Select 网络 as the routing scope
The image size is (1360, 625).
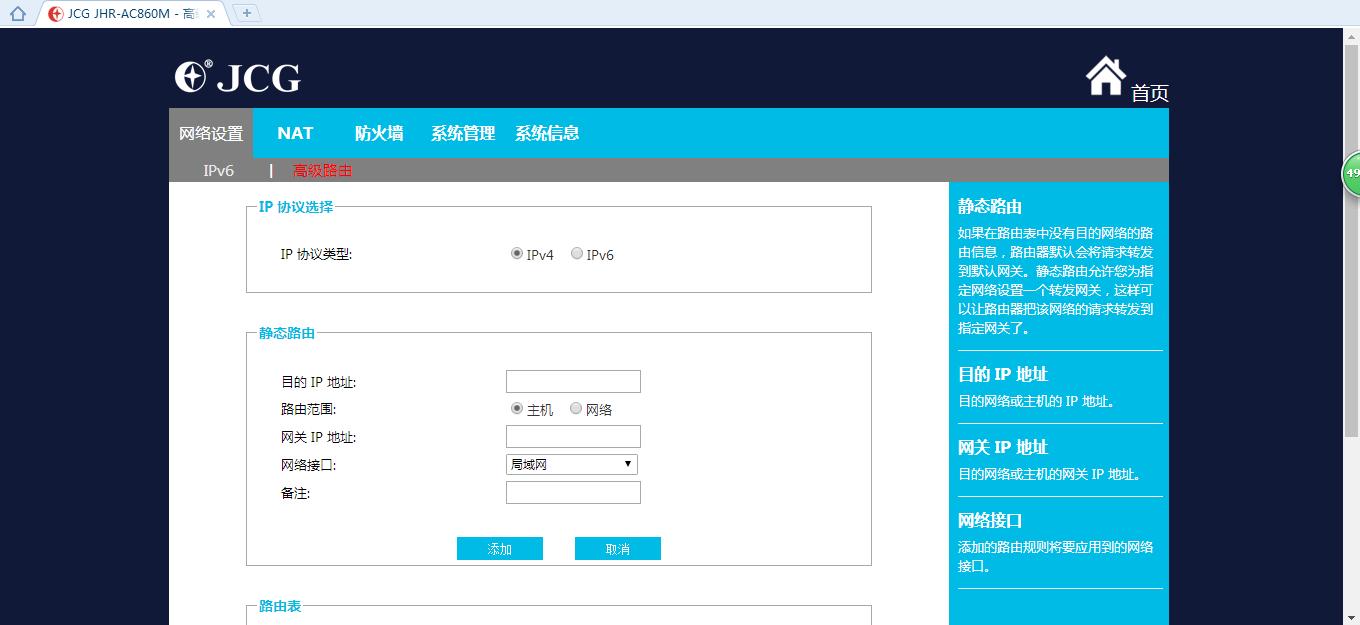(x=576, y=408)
